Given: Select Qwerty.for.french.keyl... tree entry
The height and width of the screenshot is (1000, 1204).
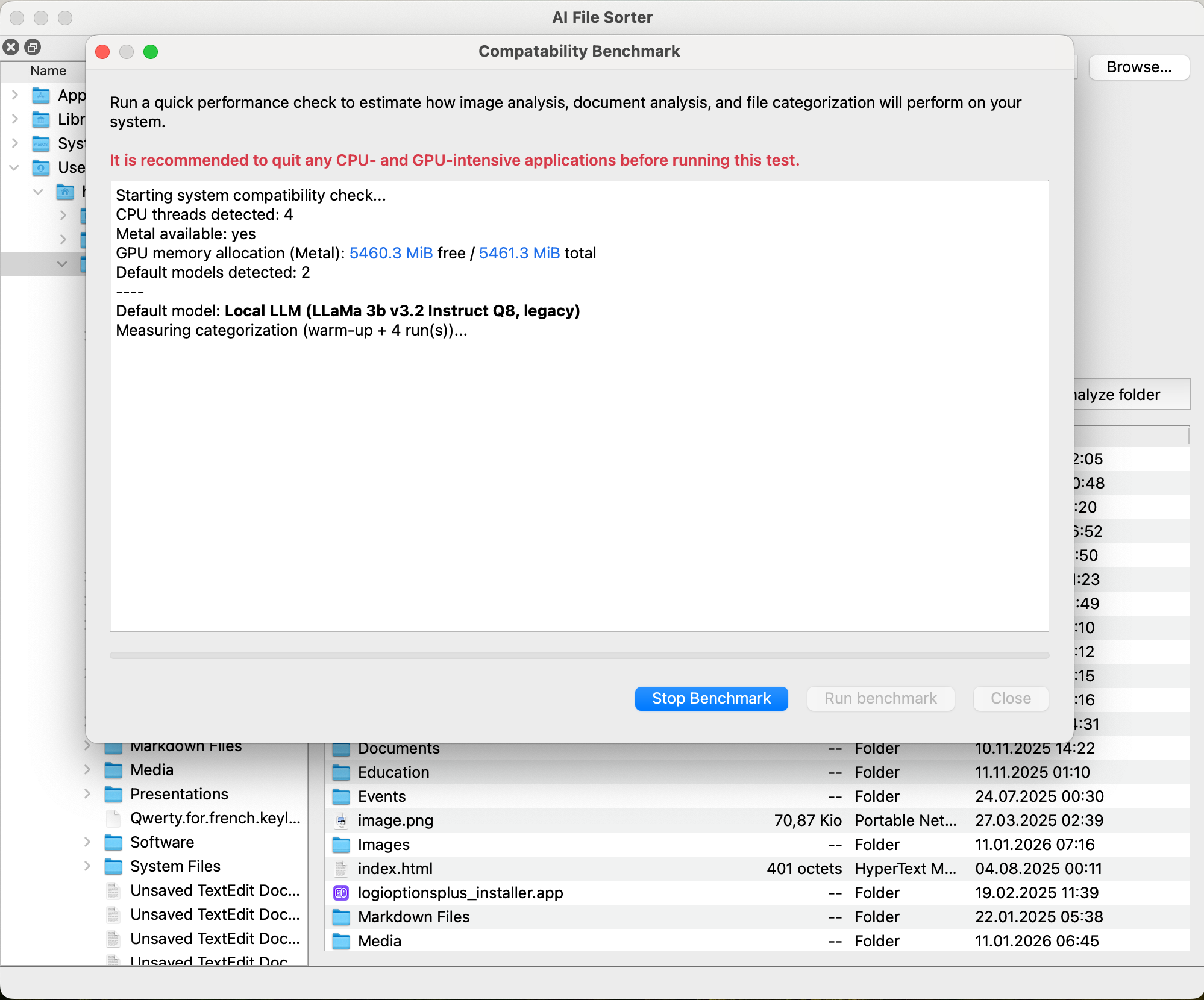Looking at the screenshot, I should click(215, 818).
